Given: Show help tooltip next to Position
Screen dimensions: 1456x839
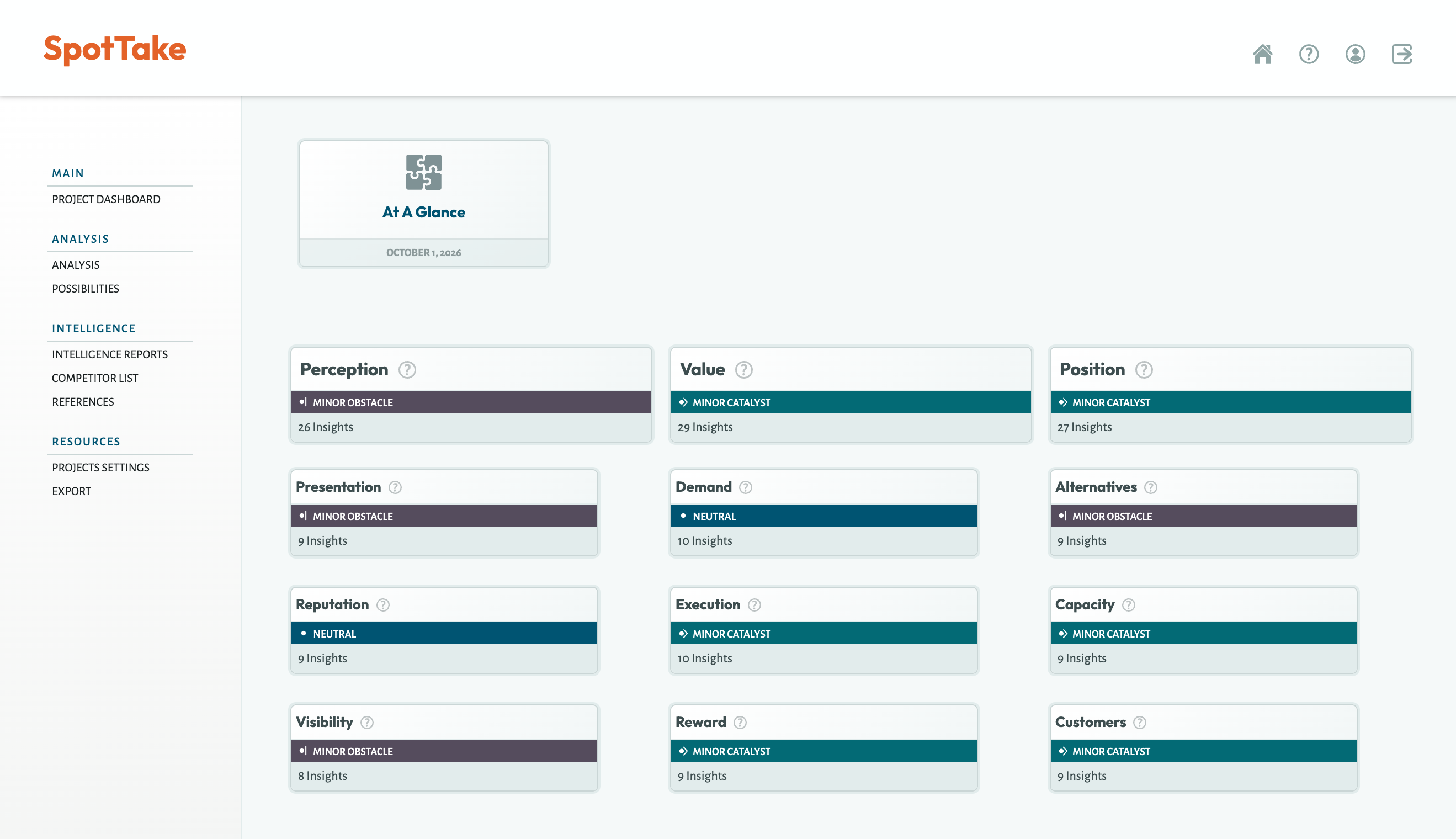Looking at the screenshot, I should (x=1144, y=369).
